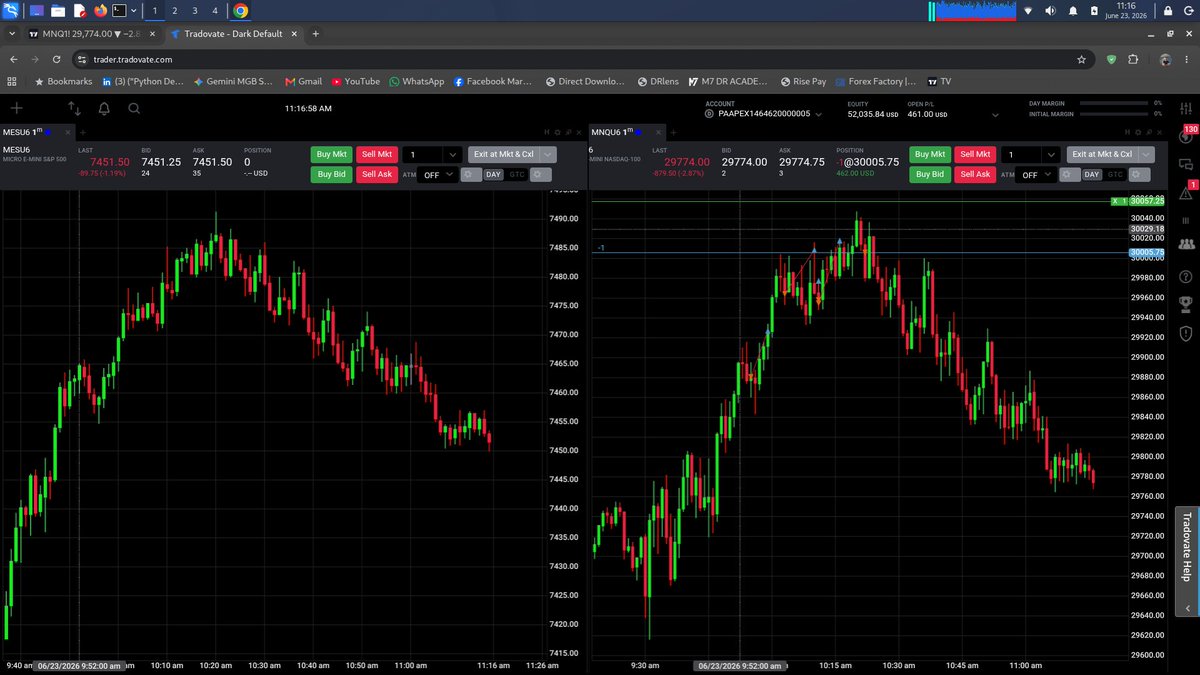This screenshot has height=675, width=1200.
Task: Open the YouTube bookmark
Action: (x=356, y=82)
